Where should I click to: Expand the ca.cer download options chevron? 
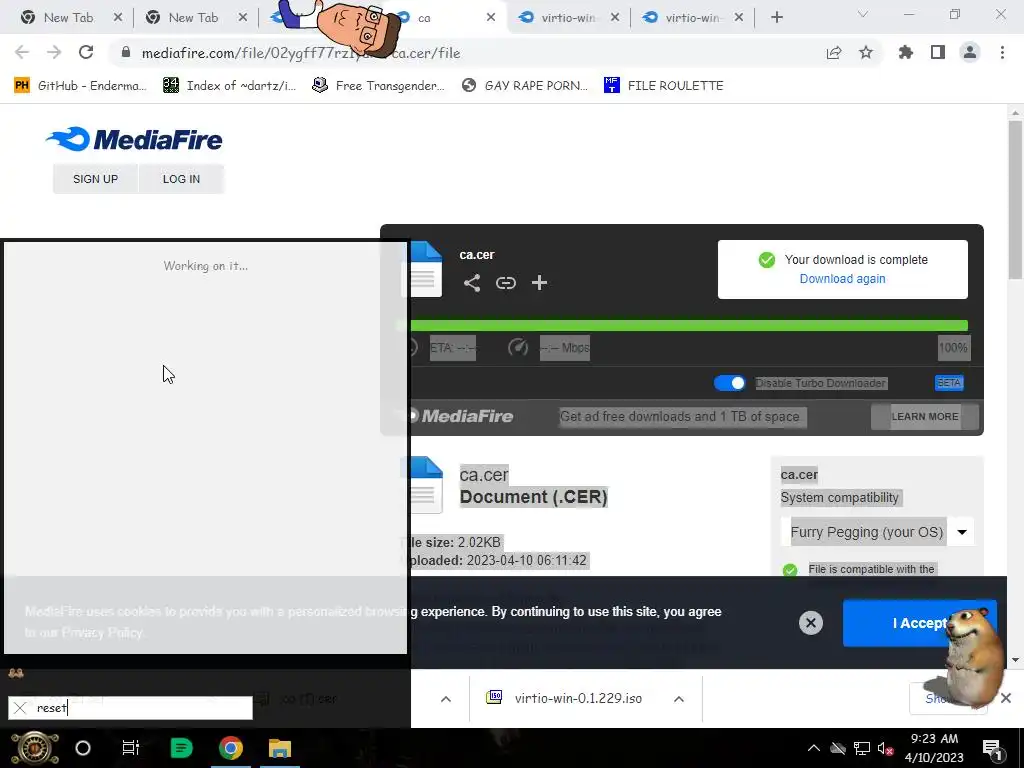445,699
